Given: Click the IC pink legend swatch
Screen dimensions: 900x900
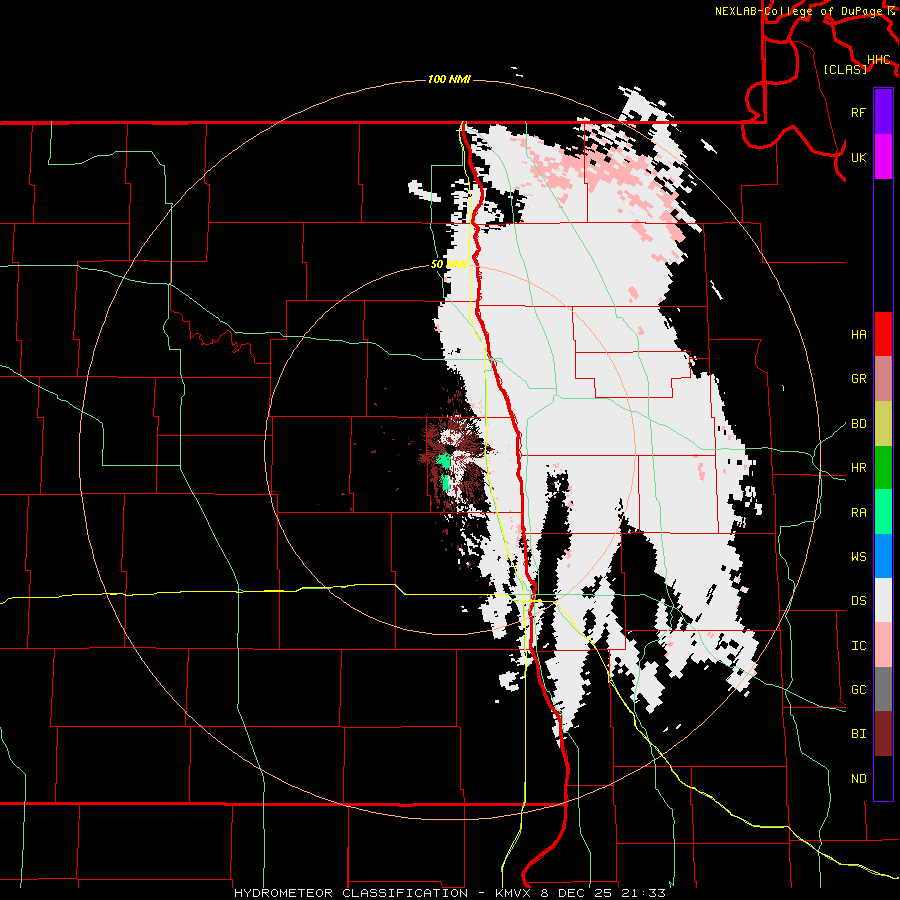Looking at the screenshot, I should (883, 645).
